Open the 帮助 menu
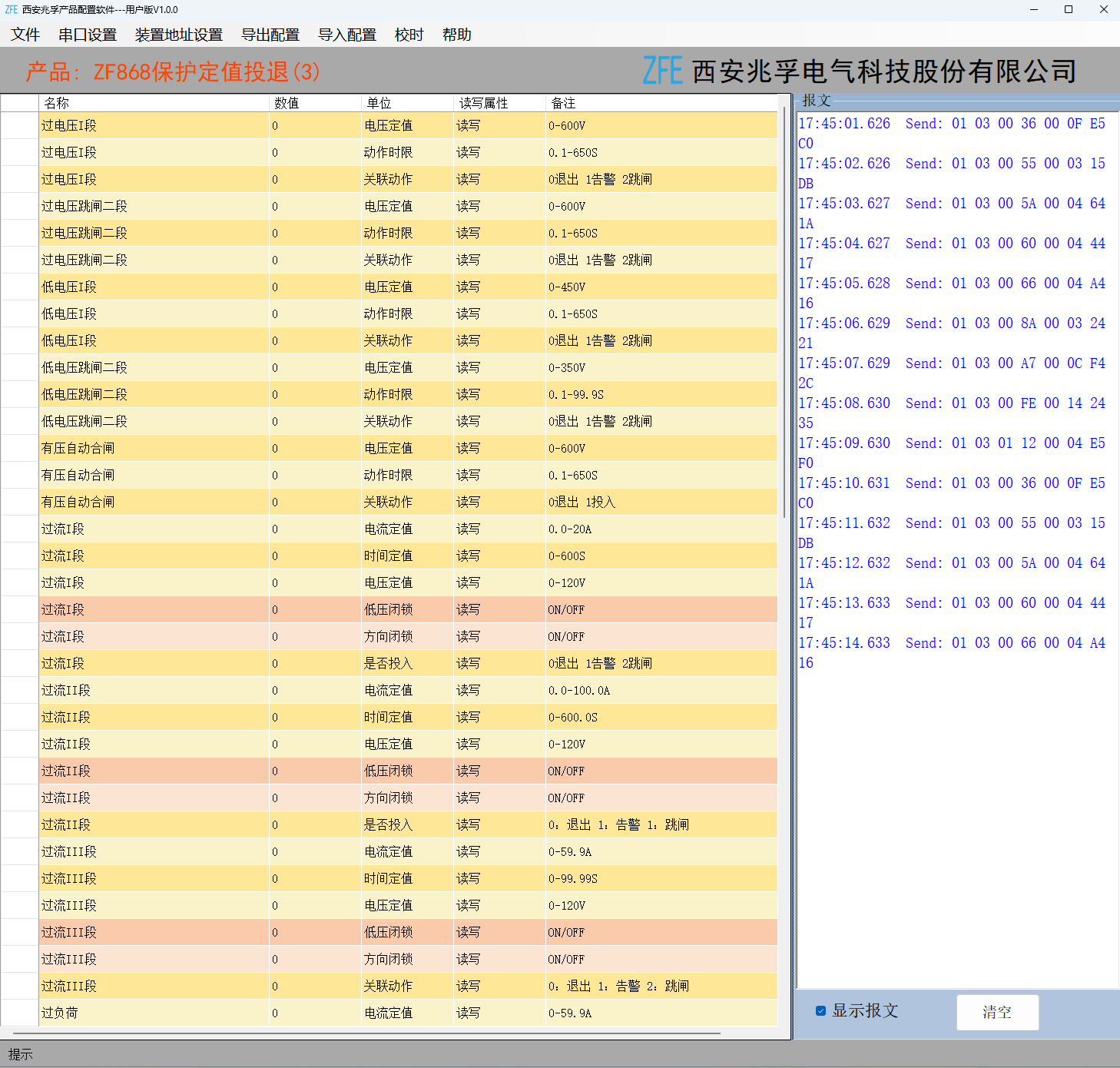 [x=457, y=35]
